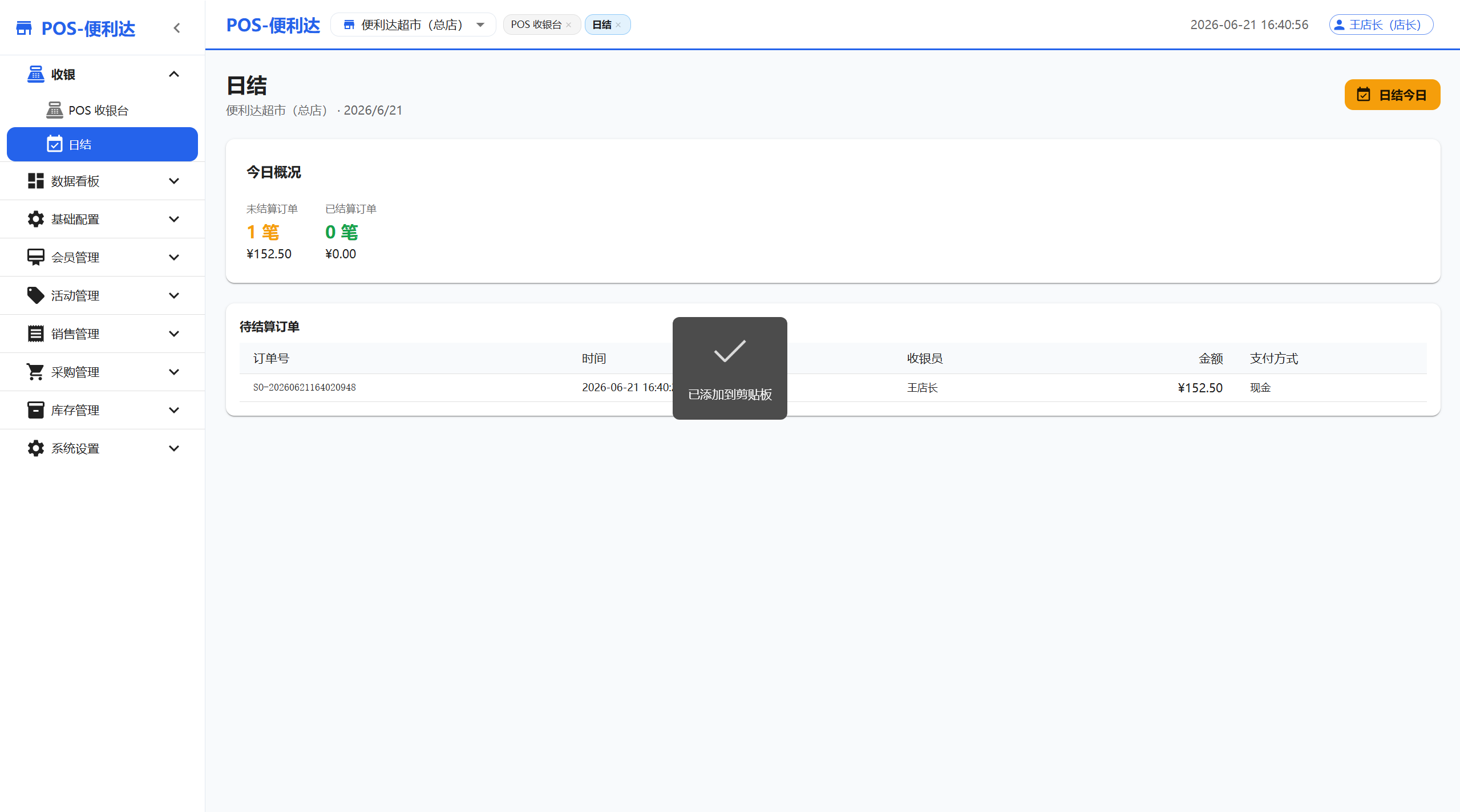This screenshot has width=1460, height=812.
Task: Select the 日结 tab in the header
Action: [x=602, y=25]
